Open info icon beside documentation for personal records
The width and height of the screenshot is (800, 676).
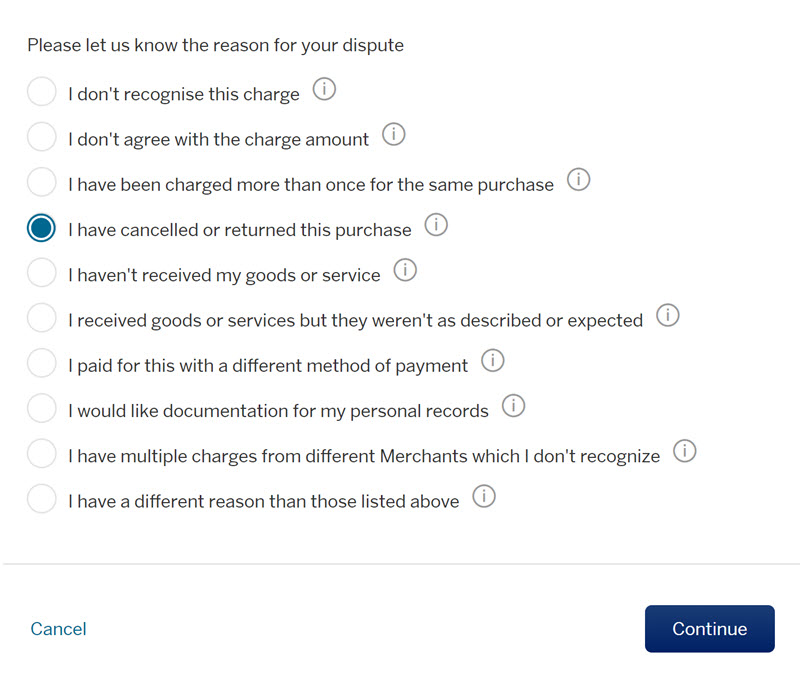pos(513,406)
